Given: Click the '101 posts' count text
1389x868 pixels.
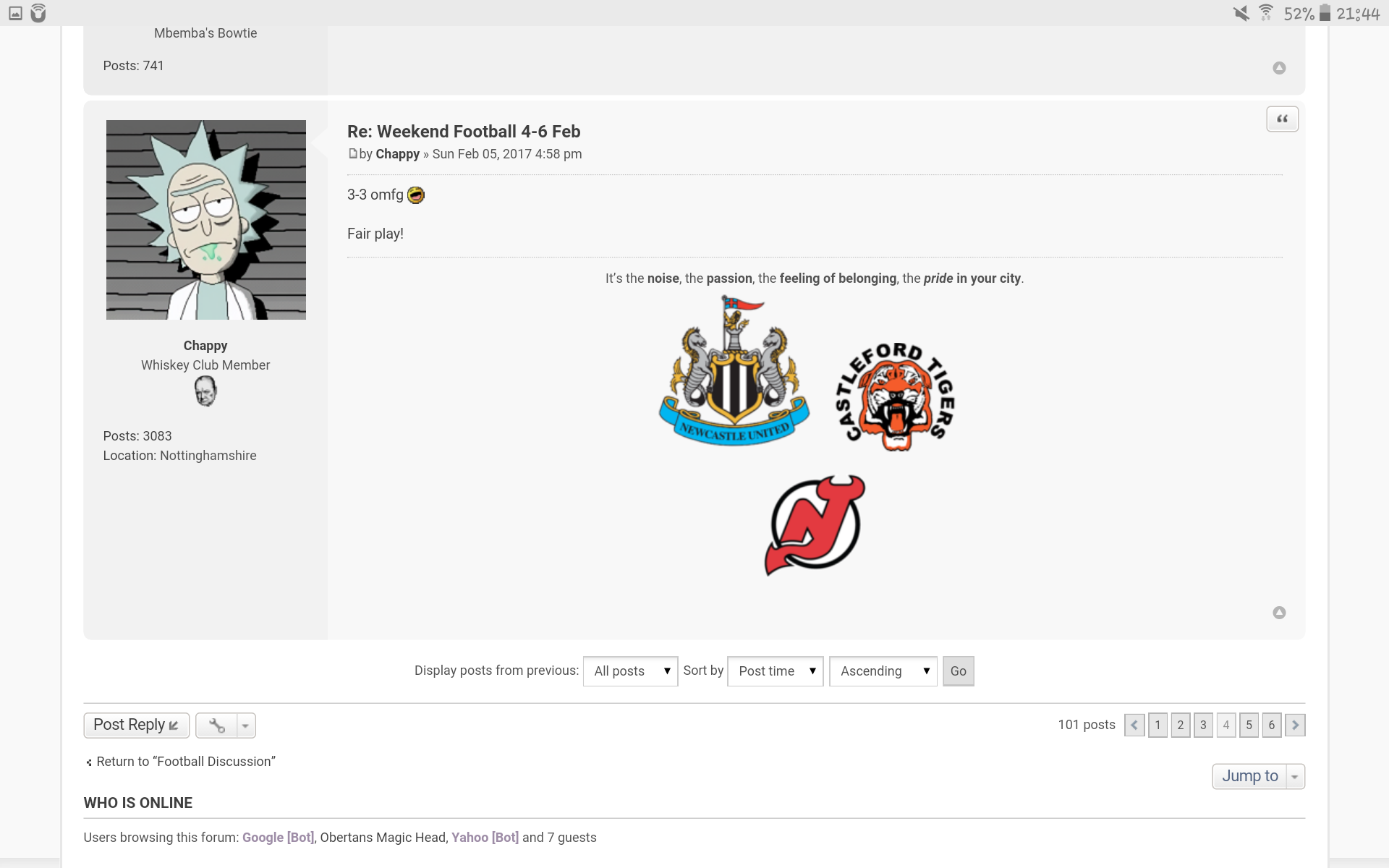Looking at the screenshot, I should point(1087,725).
